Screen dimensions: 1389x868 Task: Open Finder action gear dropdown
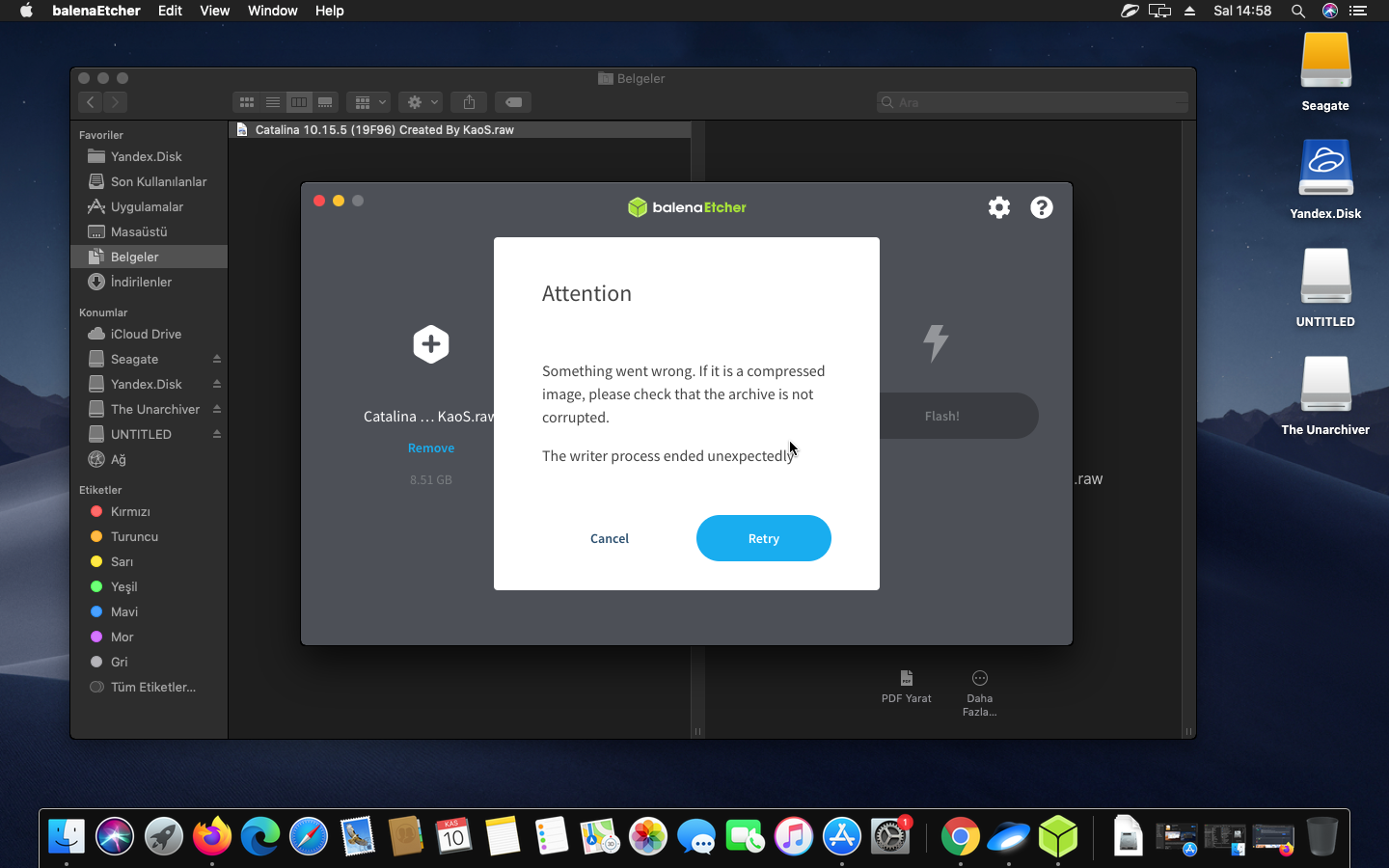point(421,102)
